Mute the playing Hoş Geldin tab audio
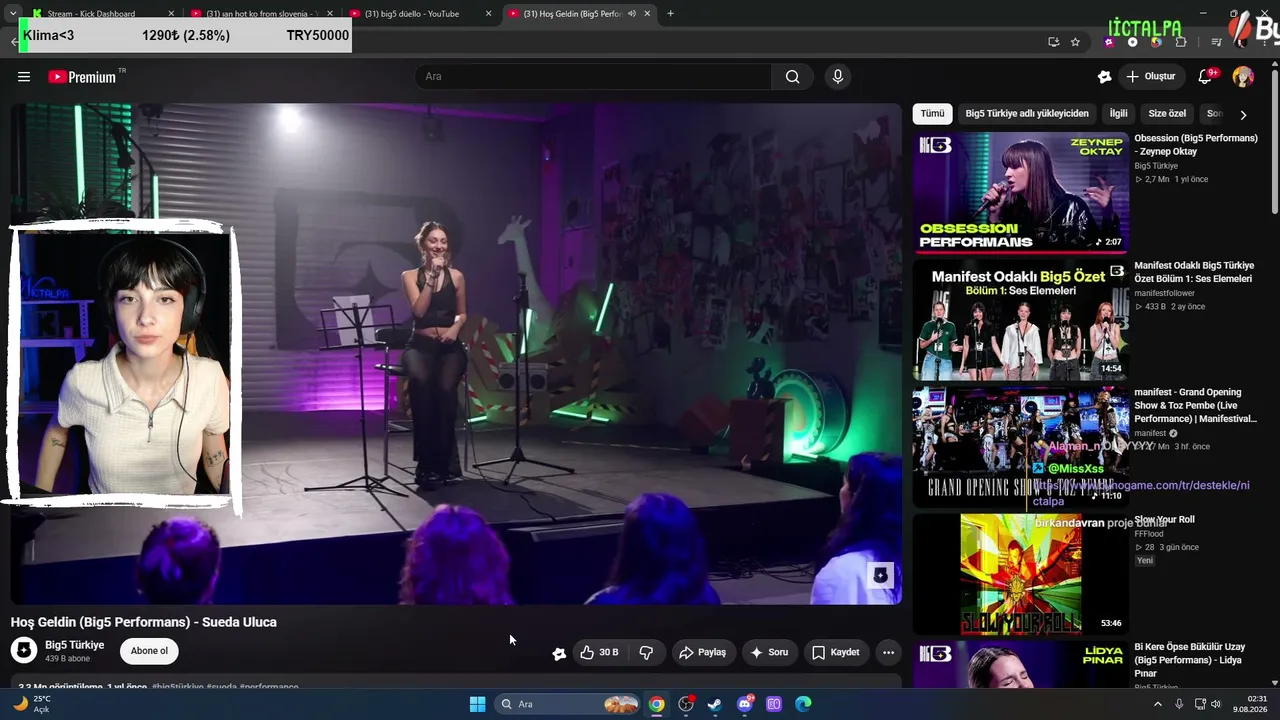1280x720 pixels. coord(632,14)
